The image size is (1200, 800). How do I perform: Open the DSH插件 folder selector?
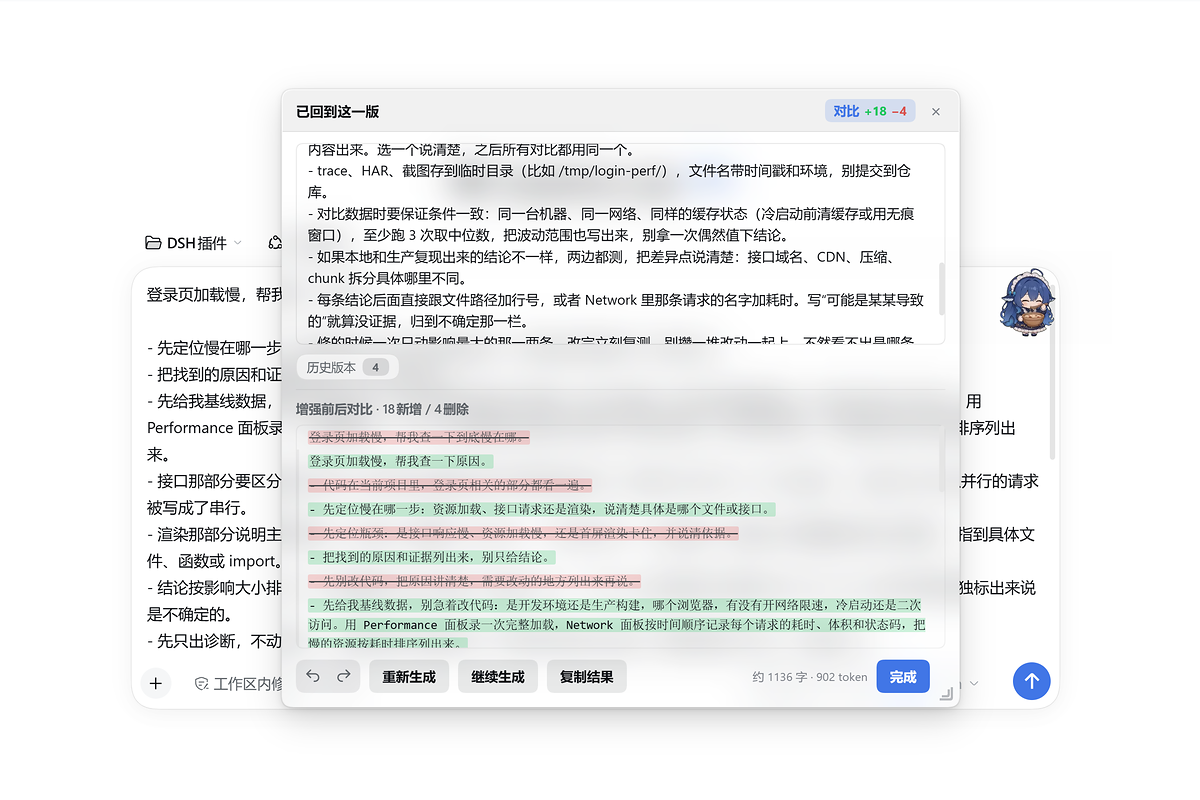193,242
